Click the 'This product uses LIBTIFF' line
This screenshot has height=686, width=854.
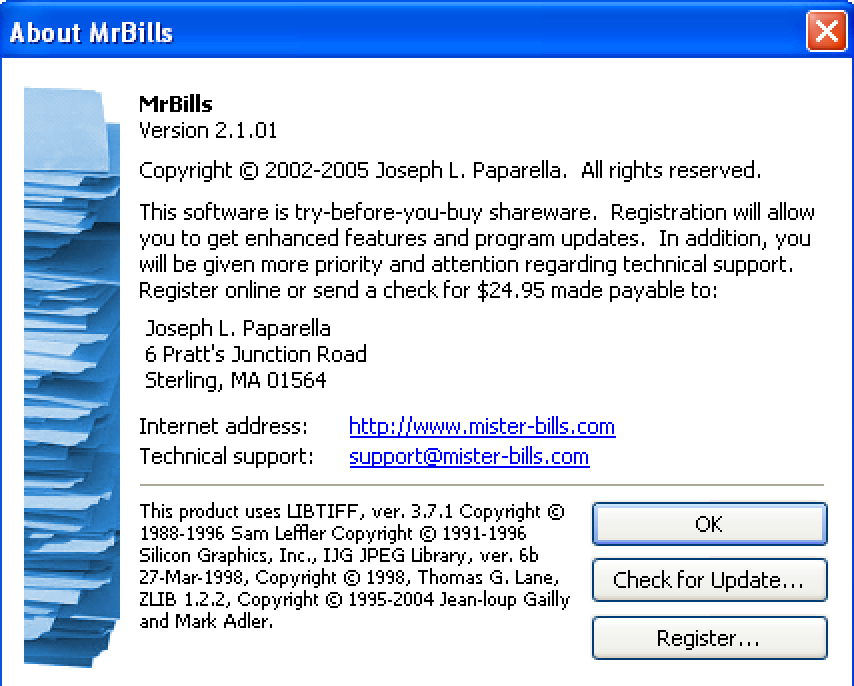coord(352,512)
